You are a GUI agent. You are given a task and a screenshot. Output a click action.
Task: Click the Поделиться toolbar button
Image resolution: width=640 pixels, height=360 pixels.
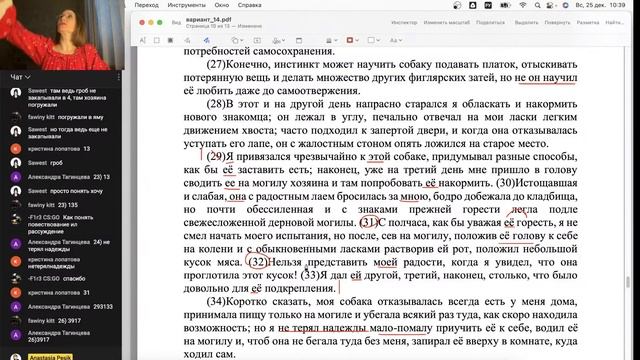490,22
